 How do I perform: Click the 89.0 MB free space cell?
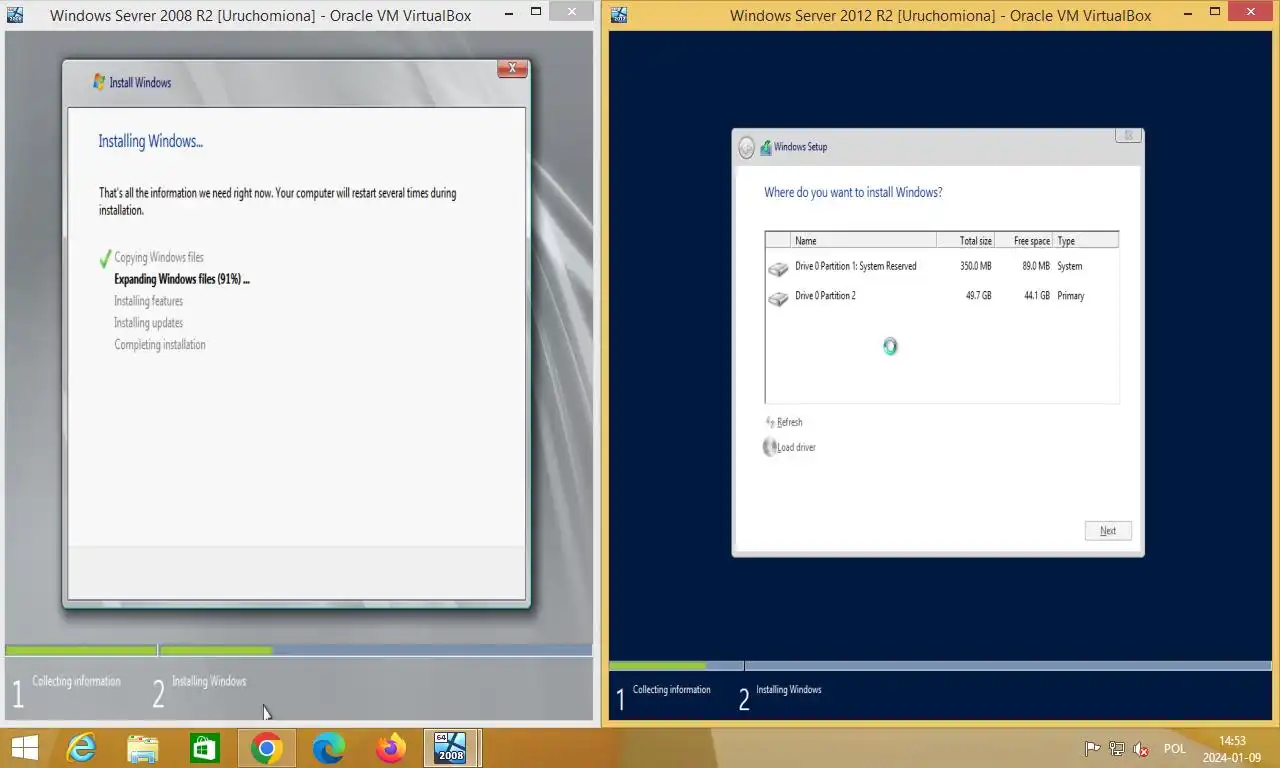(1036, 266)
